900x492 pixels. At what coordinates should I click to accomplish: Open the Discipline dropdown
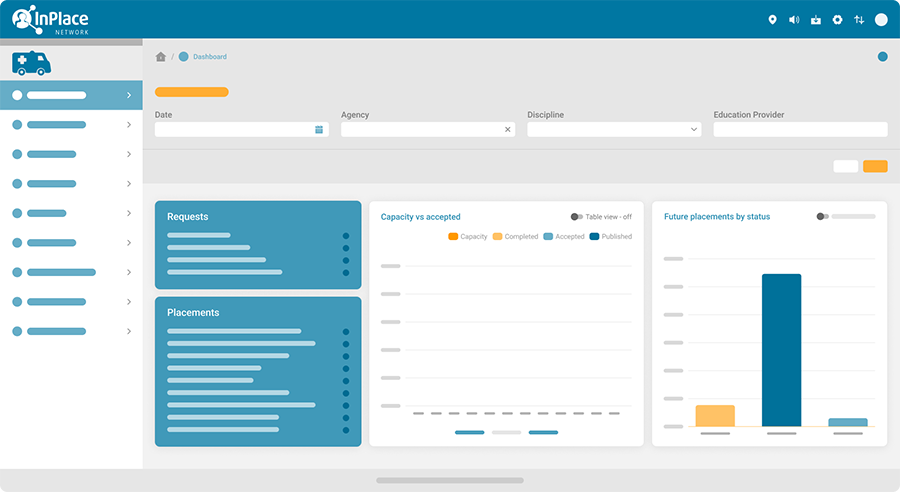click(614, 129)
